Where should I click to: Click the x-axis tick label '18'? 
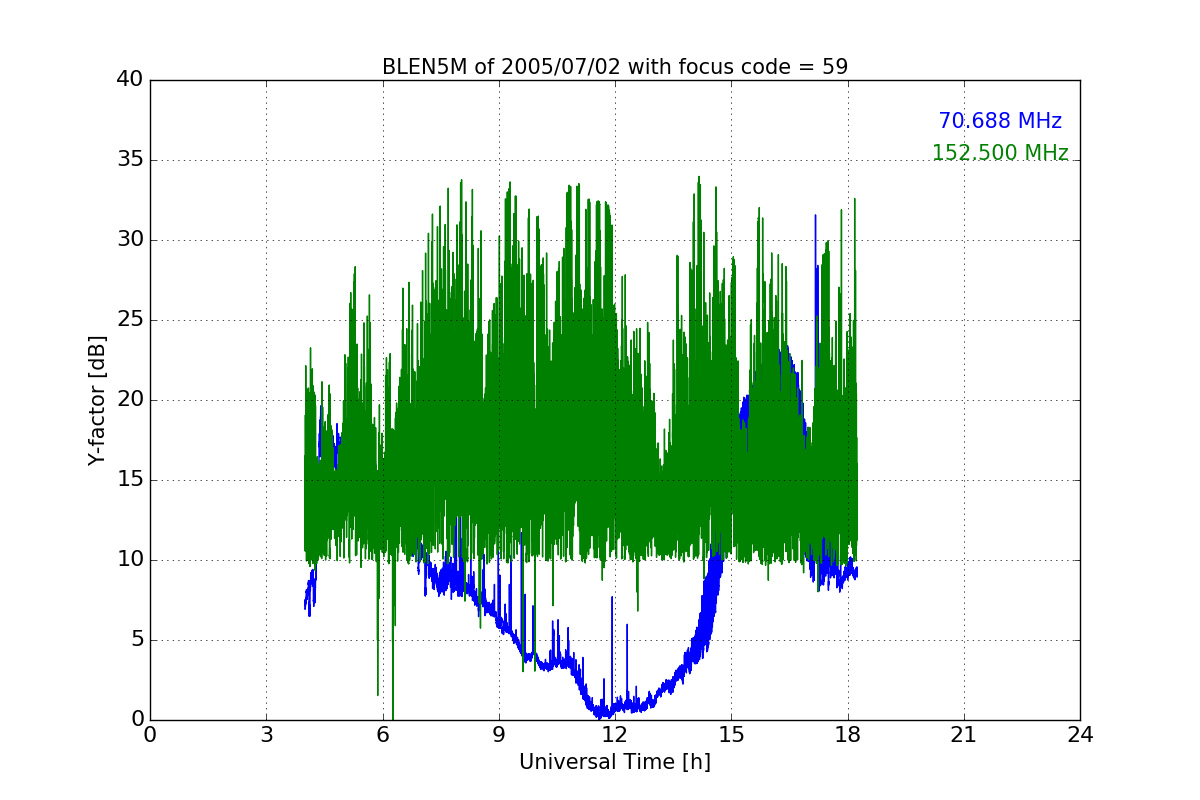coord(848,734)
